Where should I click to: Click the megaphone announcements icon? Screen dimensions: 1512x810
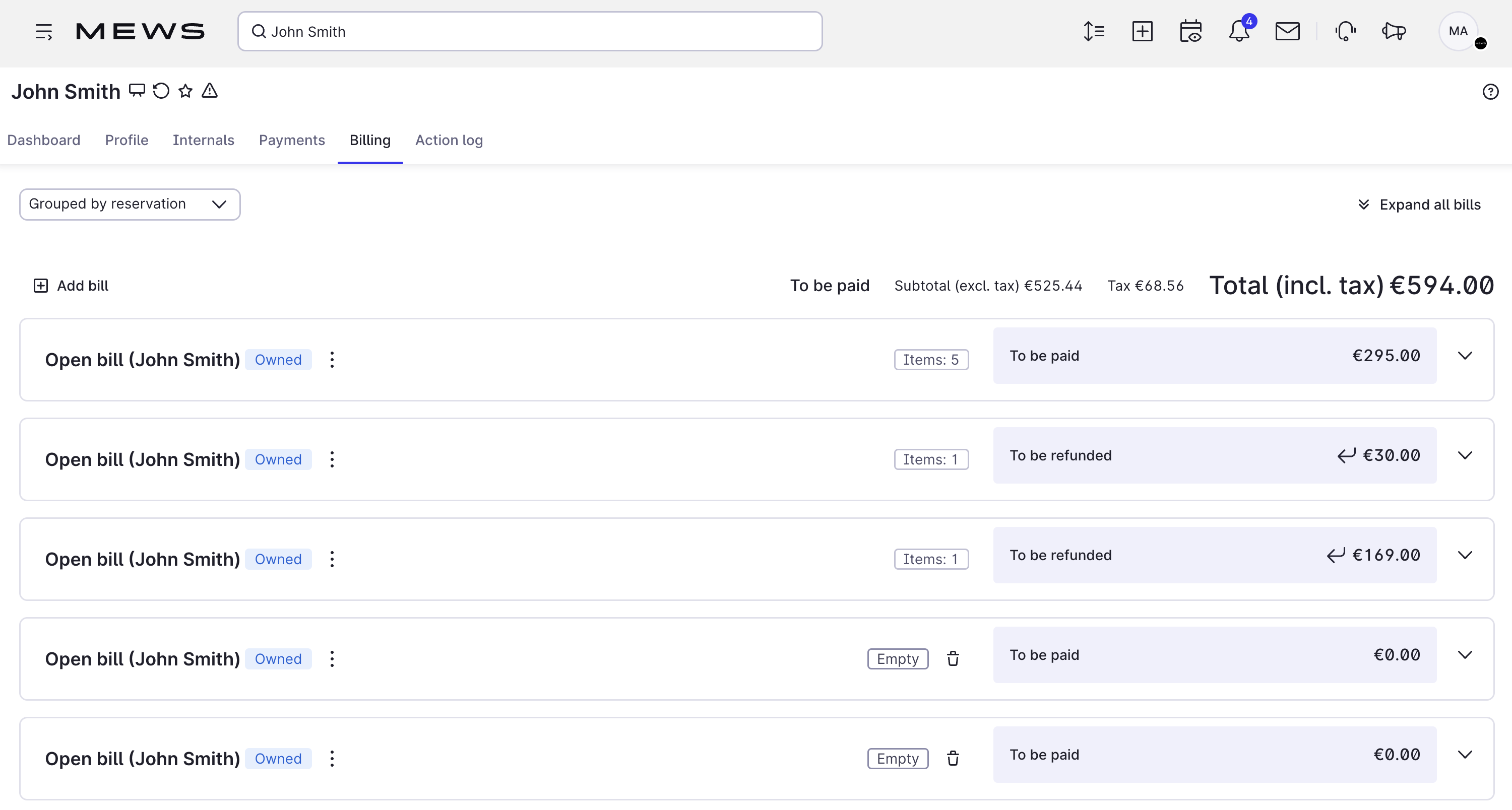[1394, 31]
